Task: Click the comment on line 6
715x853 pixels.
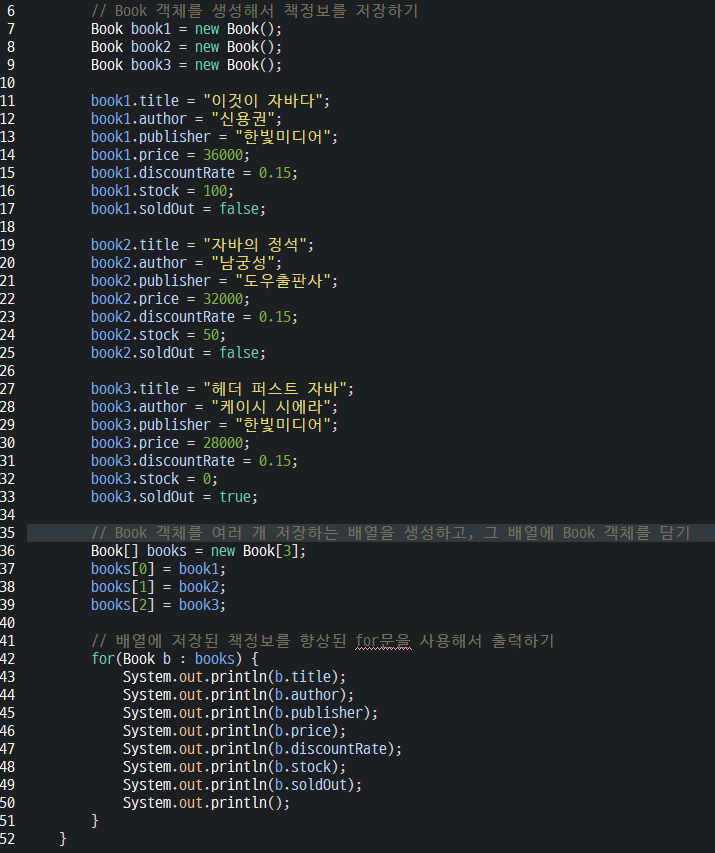Action: (x=255, y=11)
